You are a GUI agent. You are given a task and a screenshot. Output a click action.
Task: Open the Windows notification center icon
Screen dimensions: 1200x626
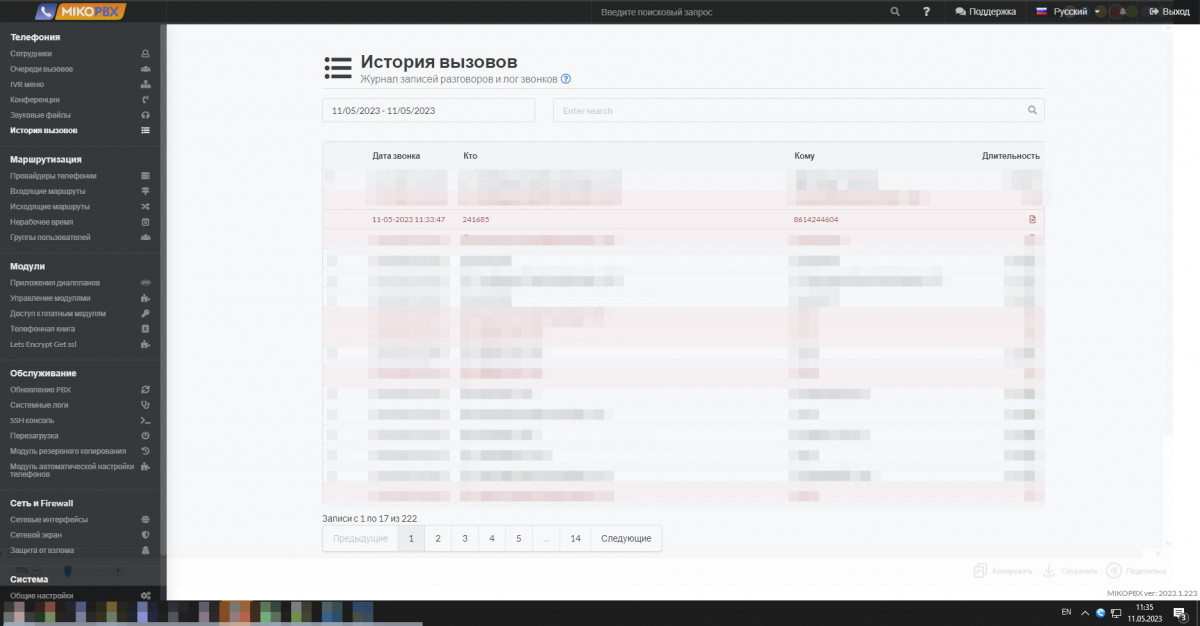click(1180, 613)
